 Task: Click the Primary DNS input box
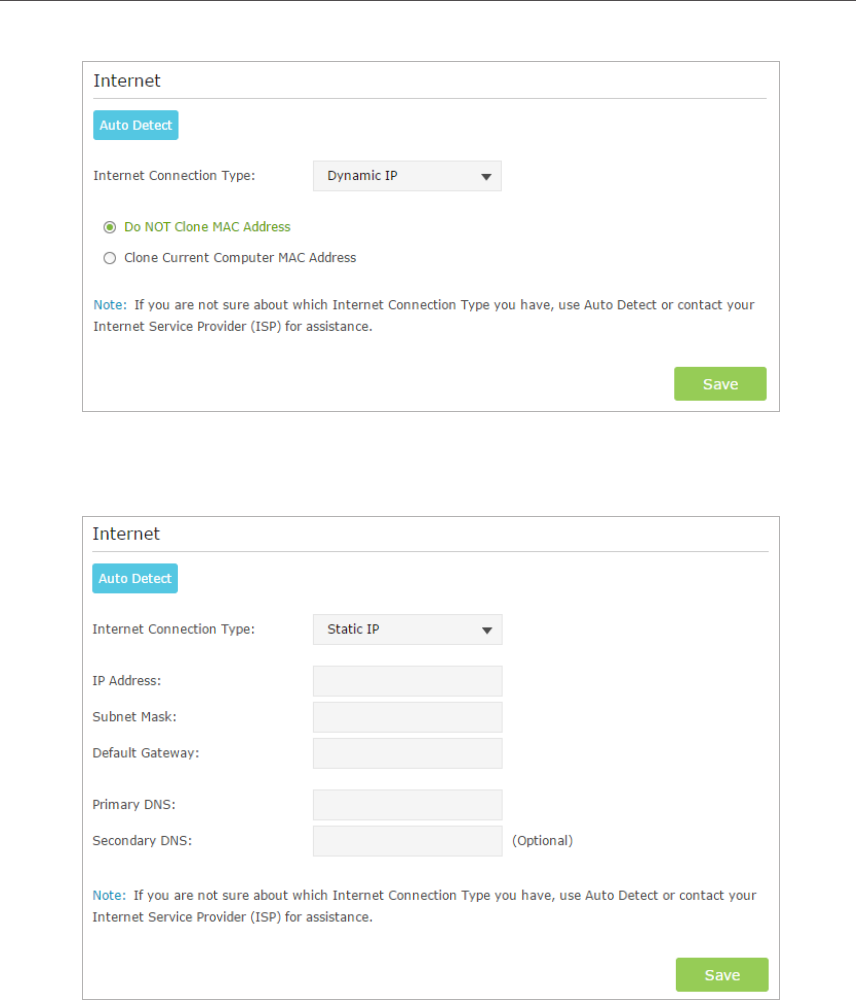coord(407,805)
